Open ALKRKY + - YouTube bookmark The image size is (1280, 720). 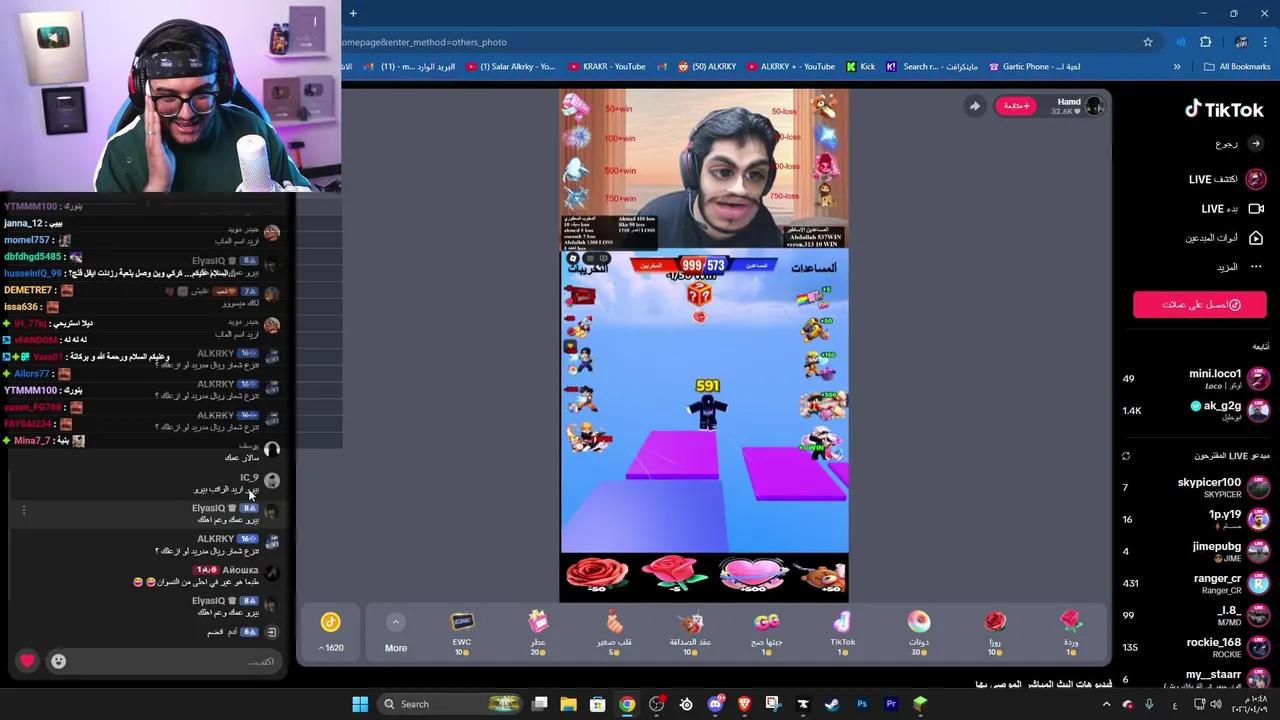(x=790, y=66)
